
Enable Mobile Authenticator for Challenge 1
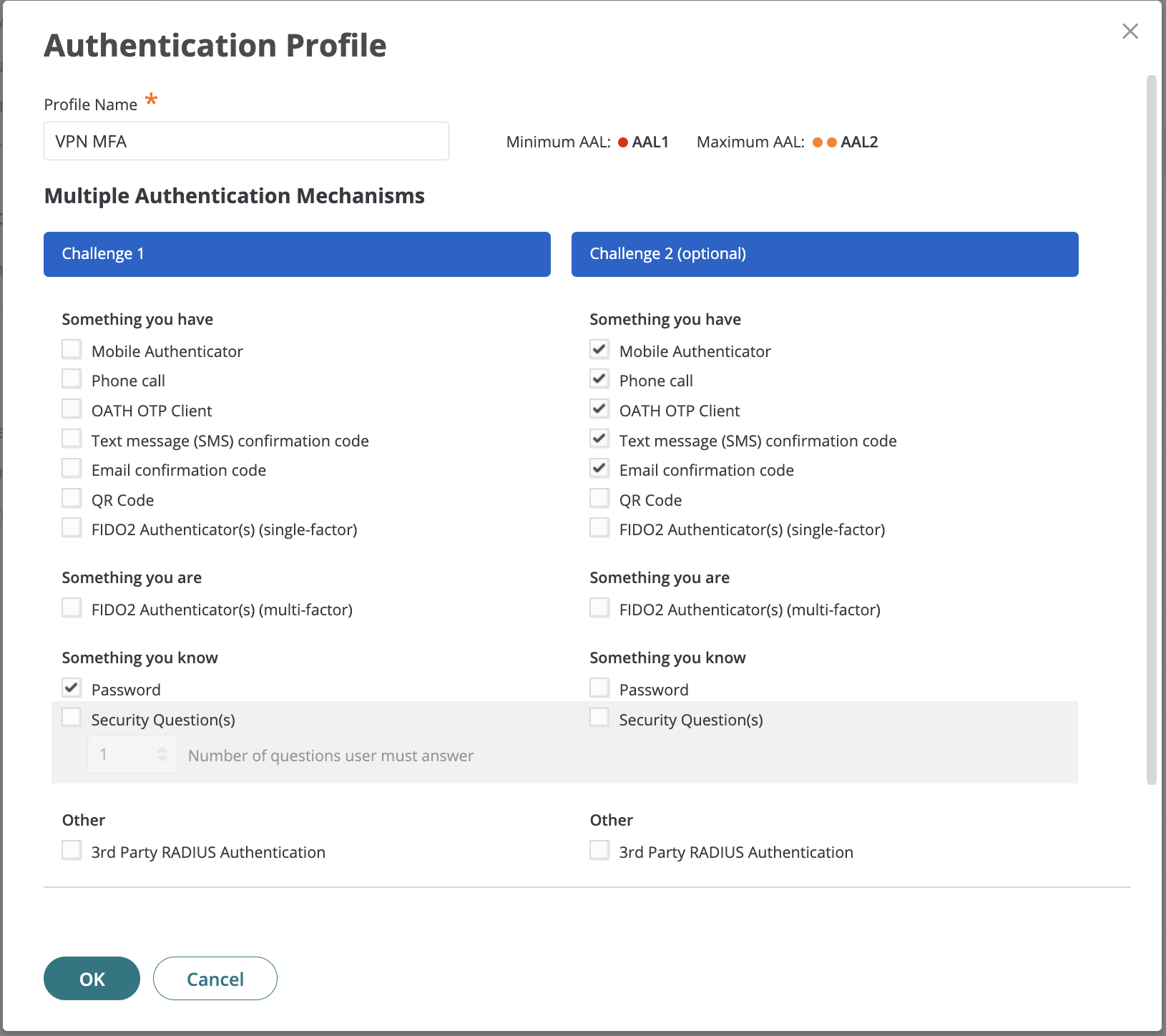click(x=71, y=348)
